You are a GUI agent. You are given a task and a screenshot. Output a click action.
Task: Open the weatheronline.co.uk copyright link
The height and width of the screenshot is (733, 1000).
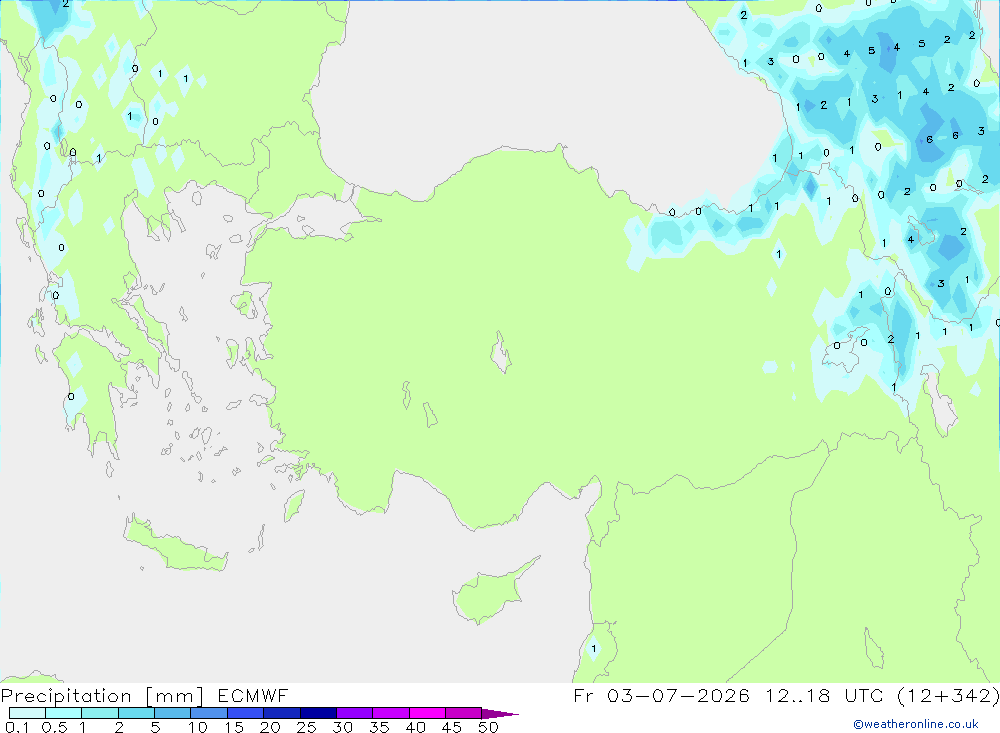[x=916, y=724]
